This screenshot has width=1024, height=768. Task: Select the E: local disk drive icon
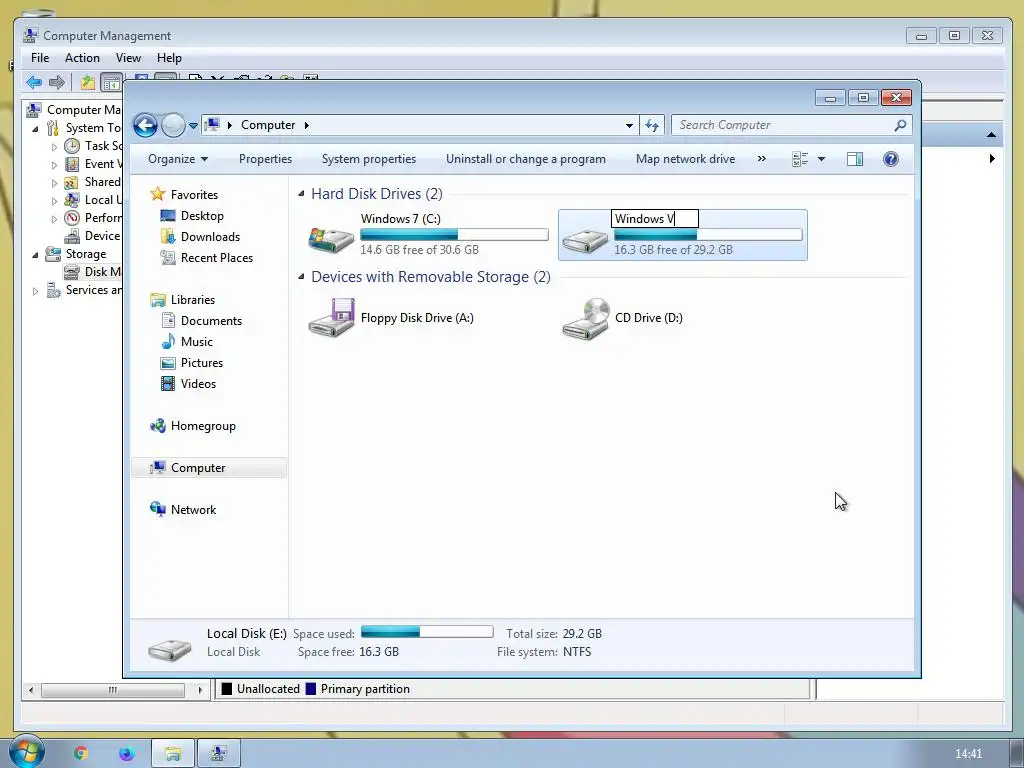585,240
